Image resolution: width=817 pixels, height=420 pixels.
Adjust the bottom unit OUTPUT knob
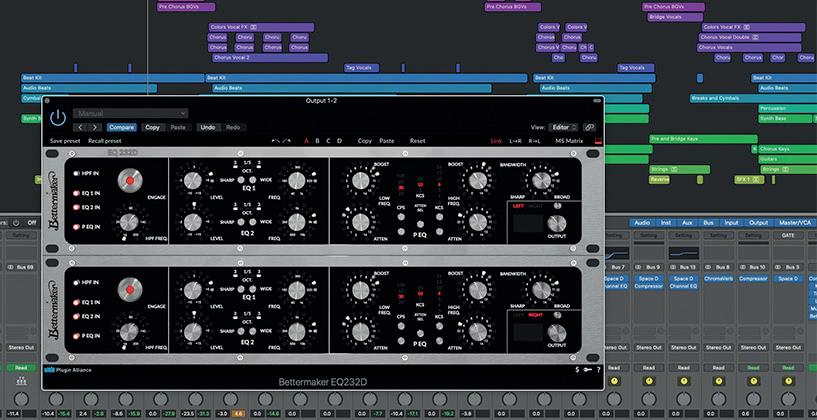[557, 332]
